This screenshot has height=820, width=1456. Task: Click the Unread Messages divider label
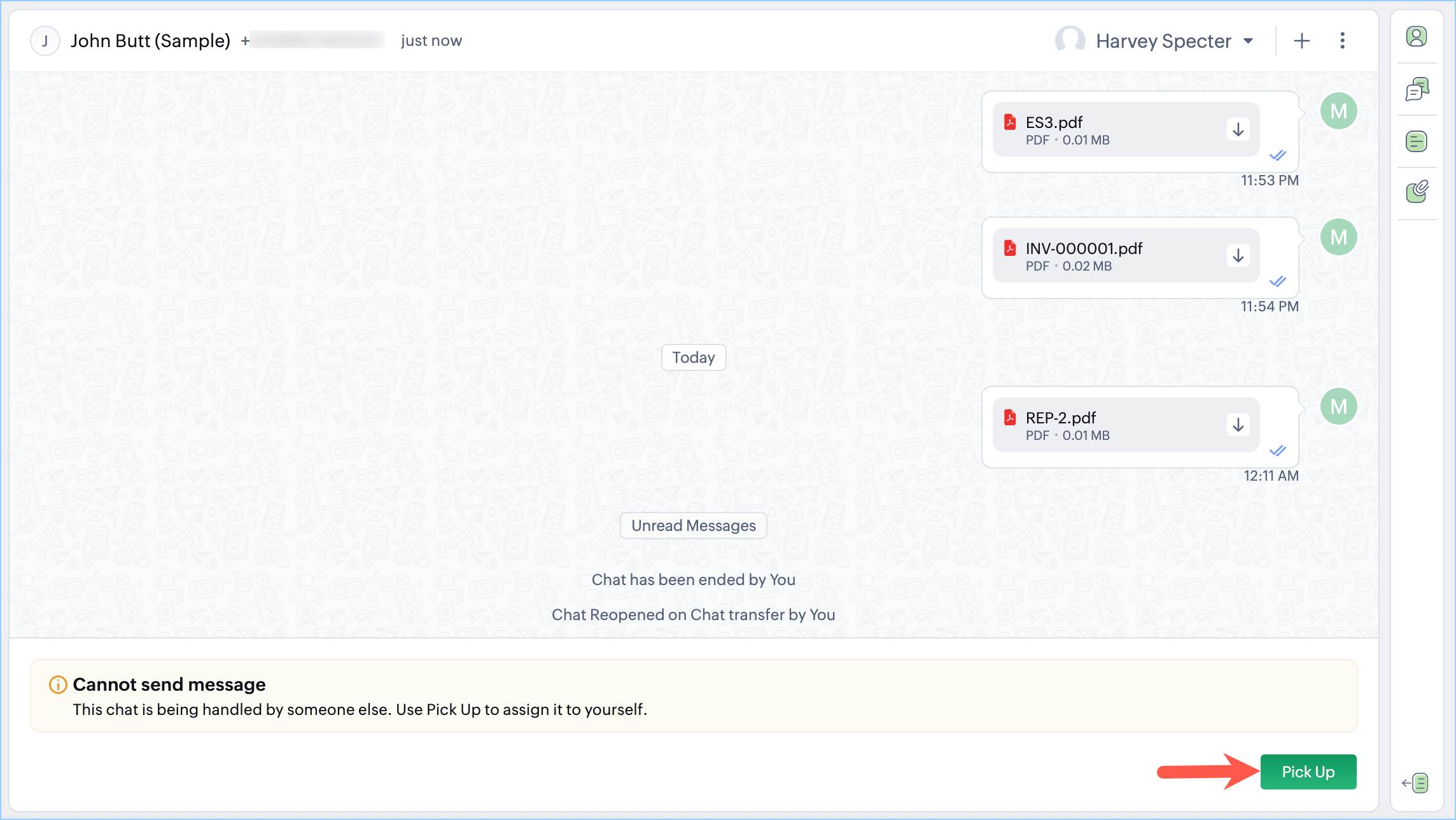tap(693, 526)
